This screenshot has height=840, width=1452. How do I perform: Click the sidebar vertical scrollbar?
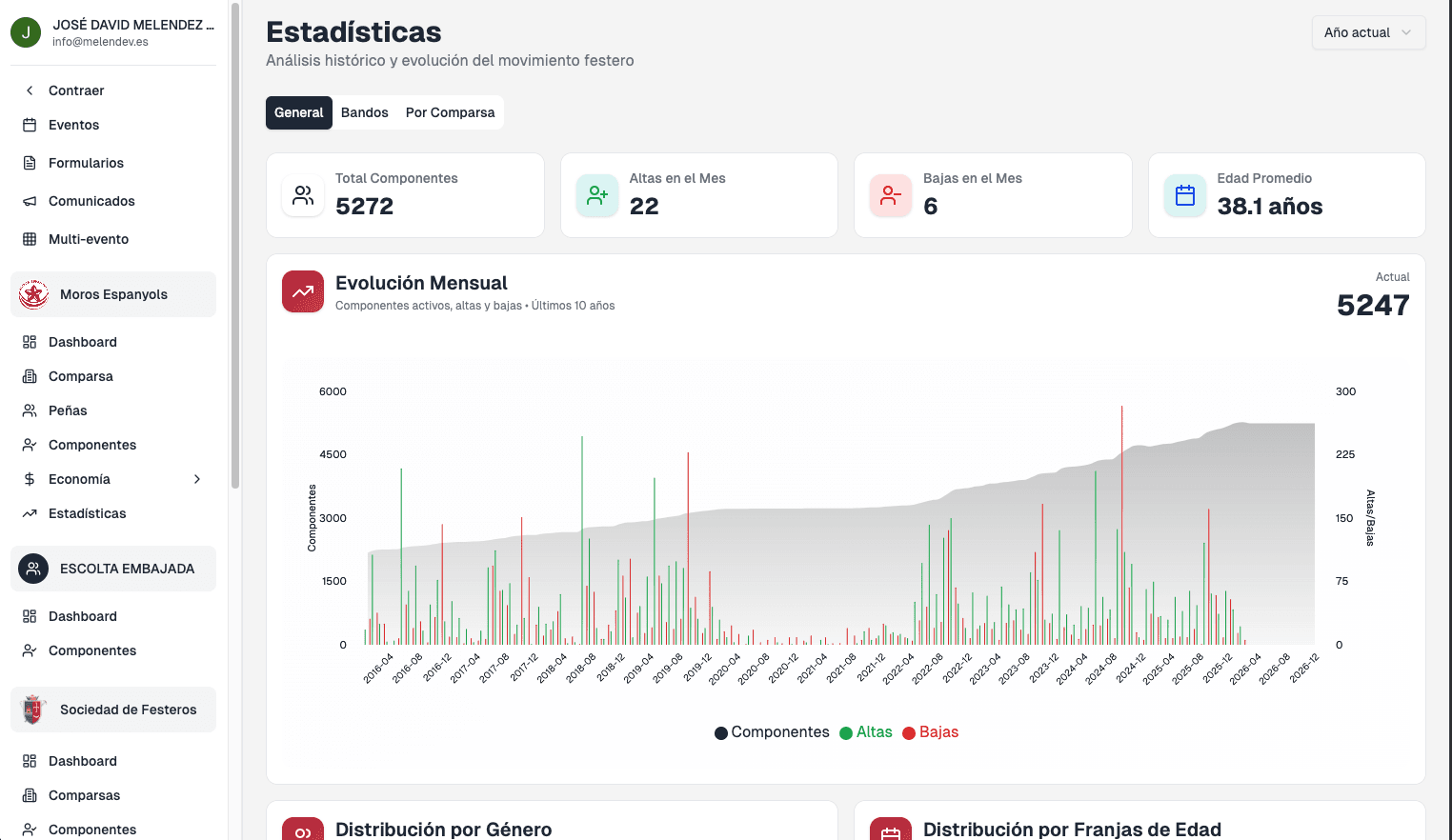pyautogui.click(x=235, y=248)
